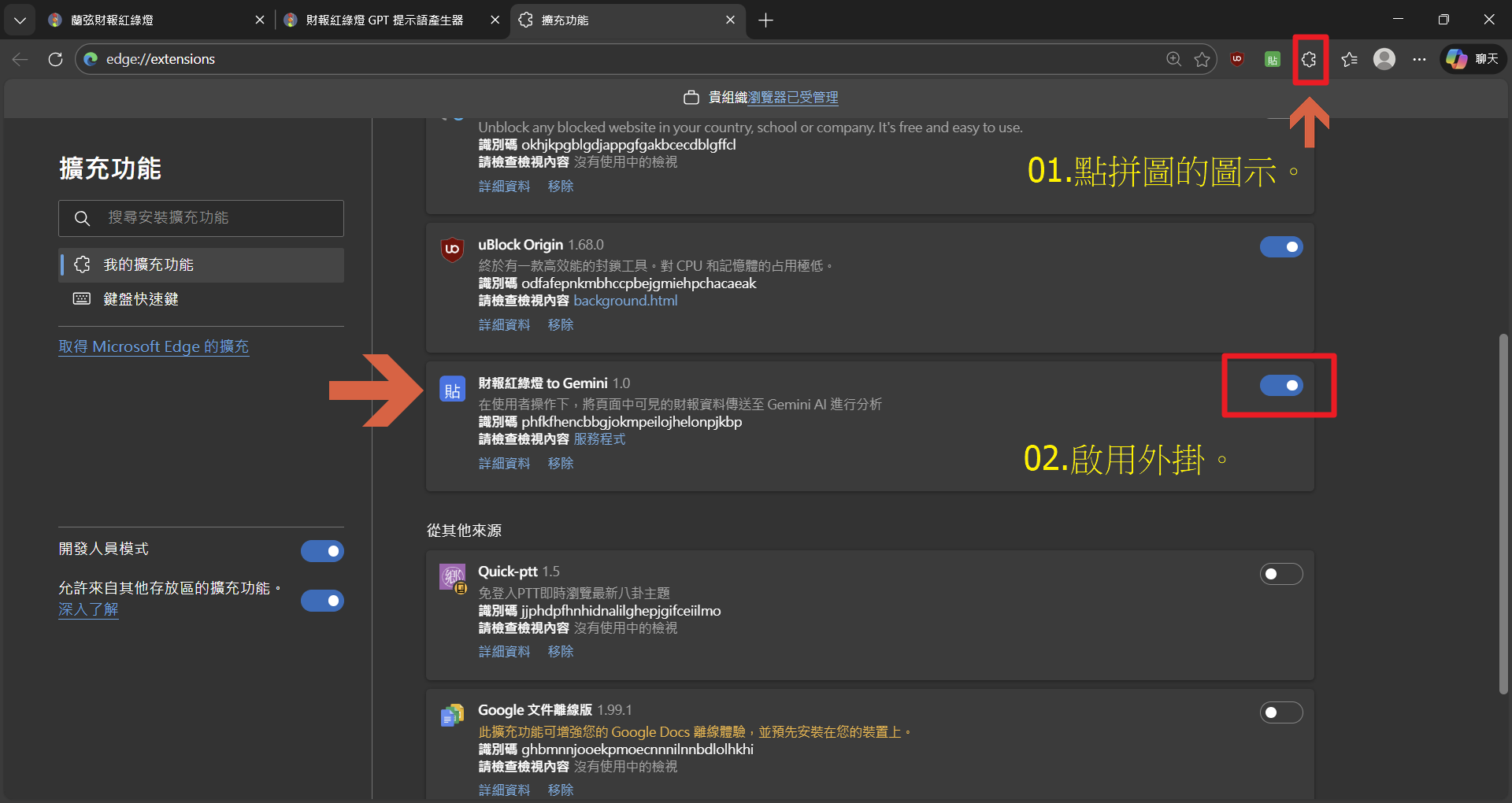Open 詳細資料 for the okhjkpgblgdjappgfgakbcecdblgffcl extension
Viewport: 1512px width, 803px height.
504,187
